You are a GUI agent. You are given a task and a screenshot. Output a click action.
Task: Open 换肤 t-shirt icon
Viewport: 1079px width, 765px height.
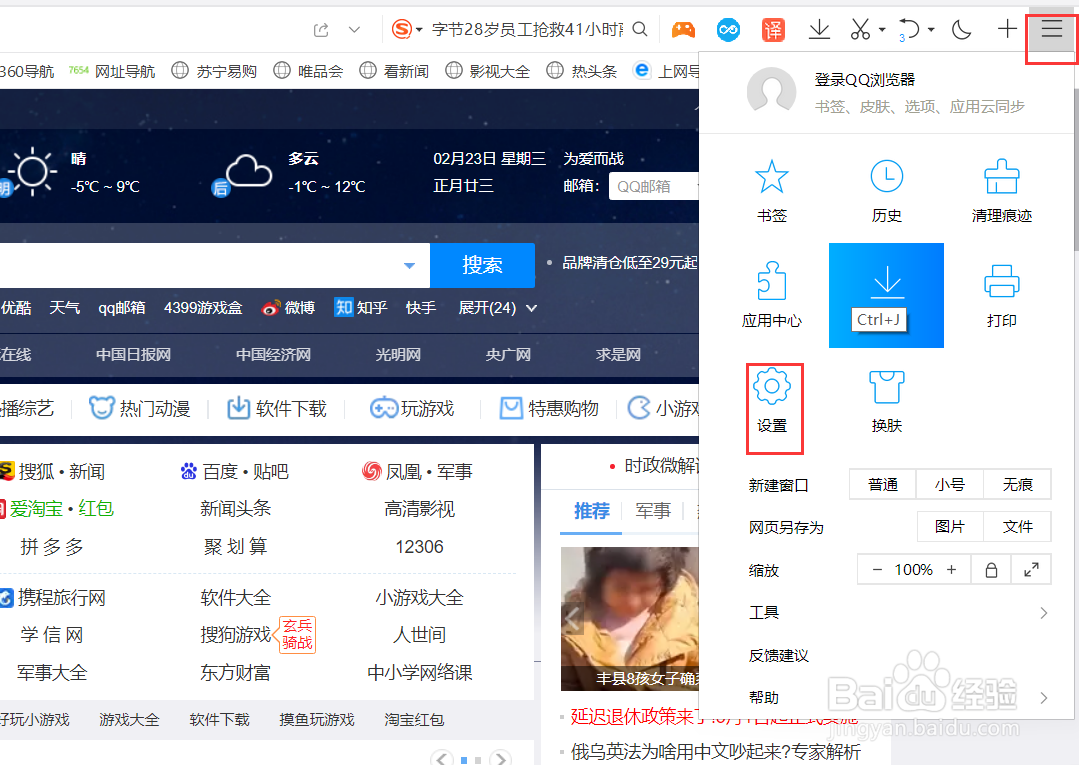[x=886, y=388]
